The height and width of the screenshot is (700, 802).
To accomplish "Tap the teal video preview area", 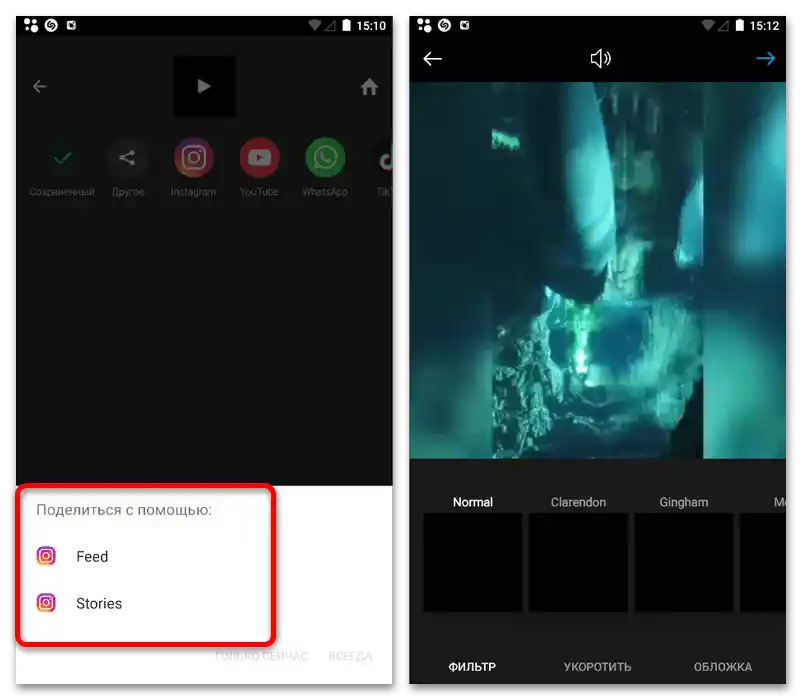I will point(597,270).
